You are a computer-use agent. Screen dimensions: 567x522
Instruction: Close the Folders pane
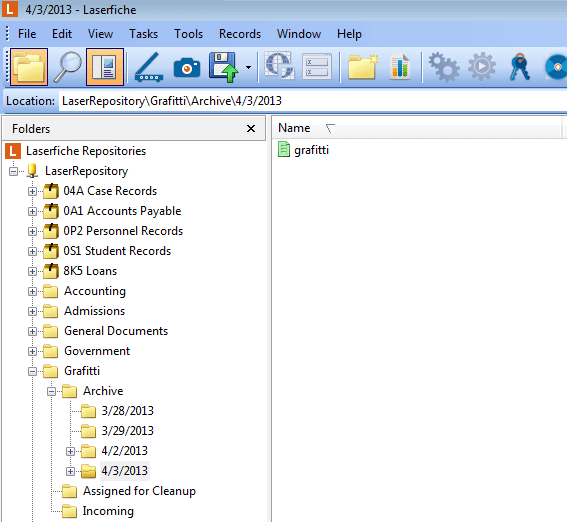click(251, 129)
